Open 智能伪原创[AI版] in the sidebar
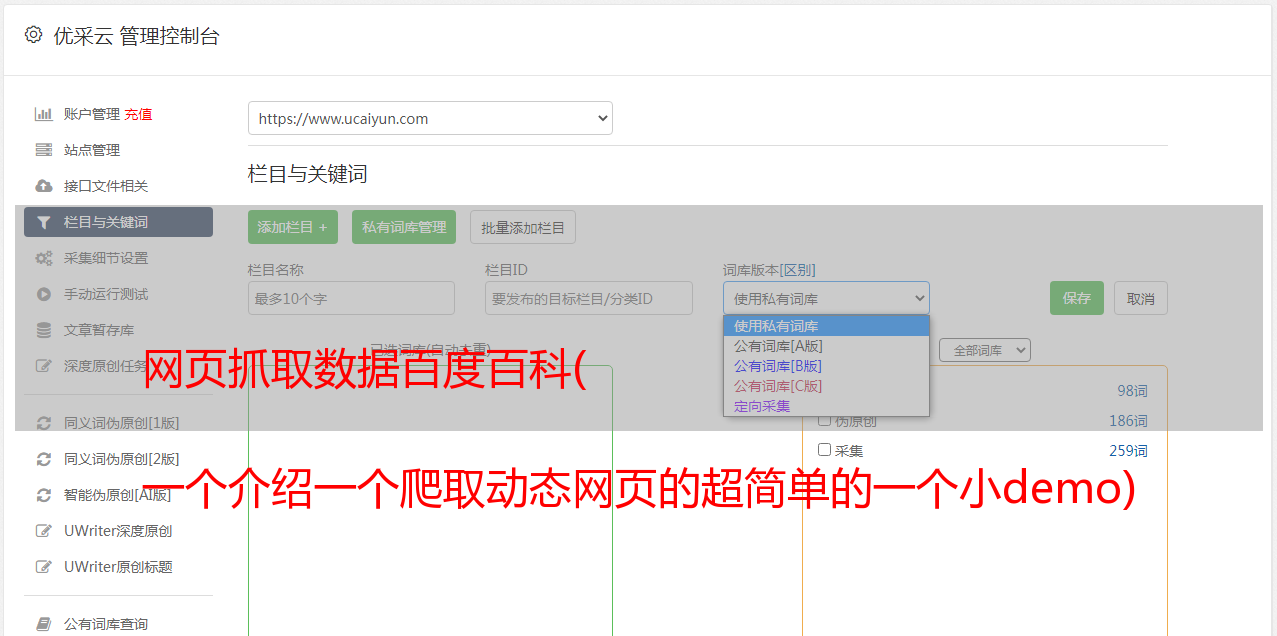This screenshot has width=1277, height=636. (x=118, y=495)
